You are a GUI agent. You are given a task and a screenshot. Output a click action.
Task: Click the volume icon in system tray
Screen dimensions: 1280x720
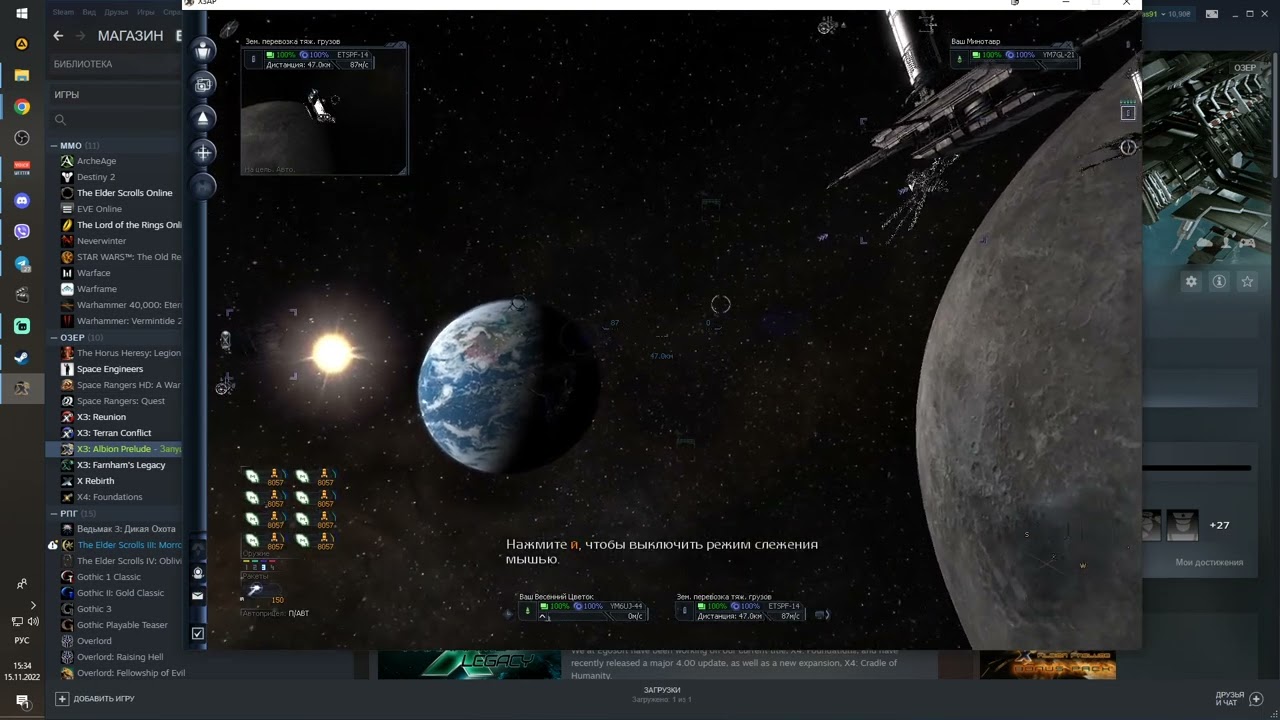33,622
